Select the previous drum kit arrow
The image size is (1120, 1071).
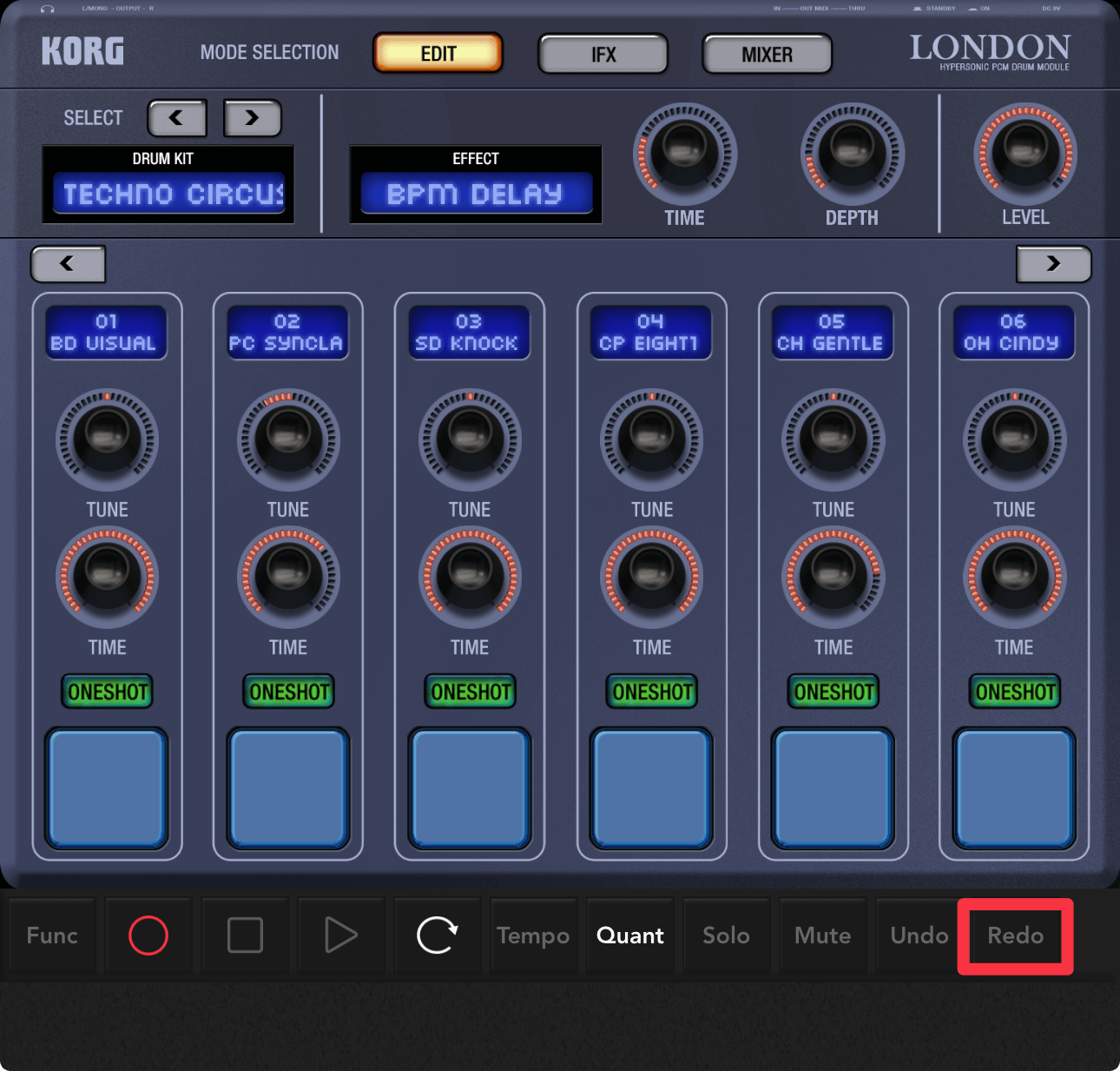(177, 118)
